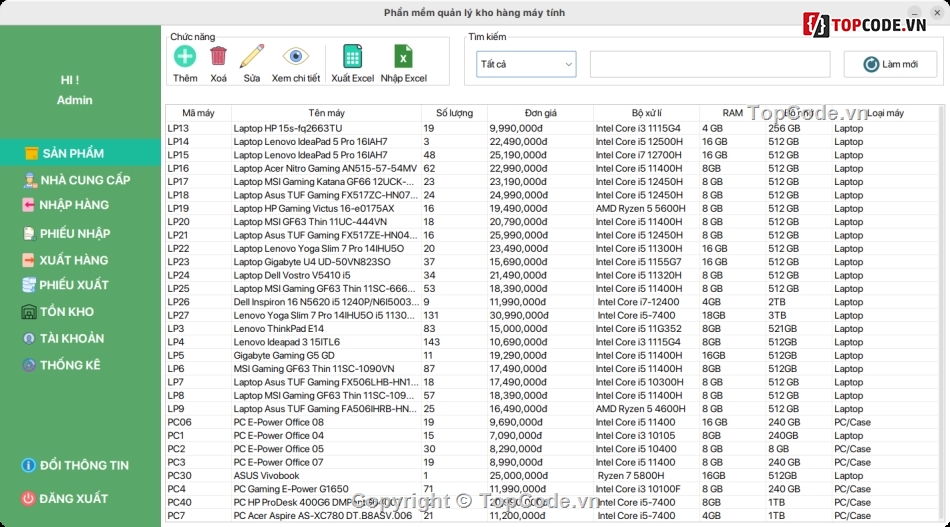The width and height of the screenshot is (950, 527).
Task: Open the THỐNG KÊ menu label
Action: pos(70,365)
